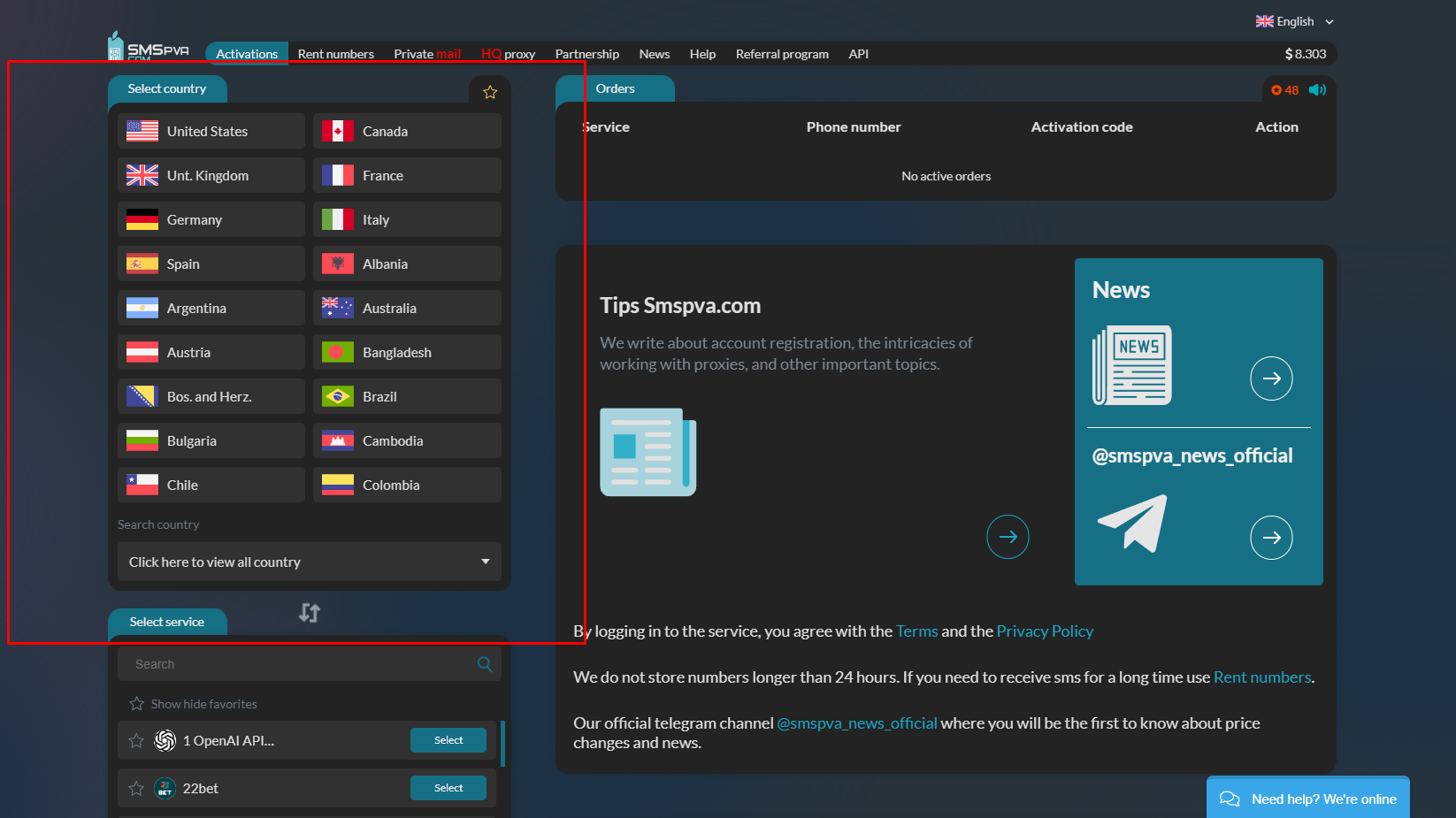The image size is (1456, 818).
Task: Open HQ proxy menu item
Action: [509, 54]
